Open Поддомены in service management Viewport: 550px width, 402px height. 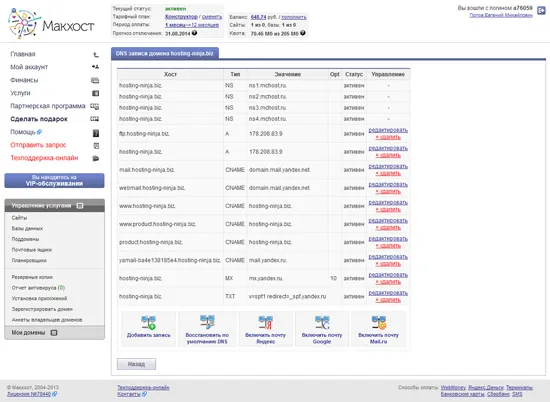pos(25,239)
